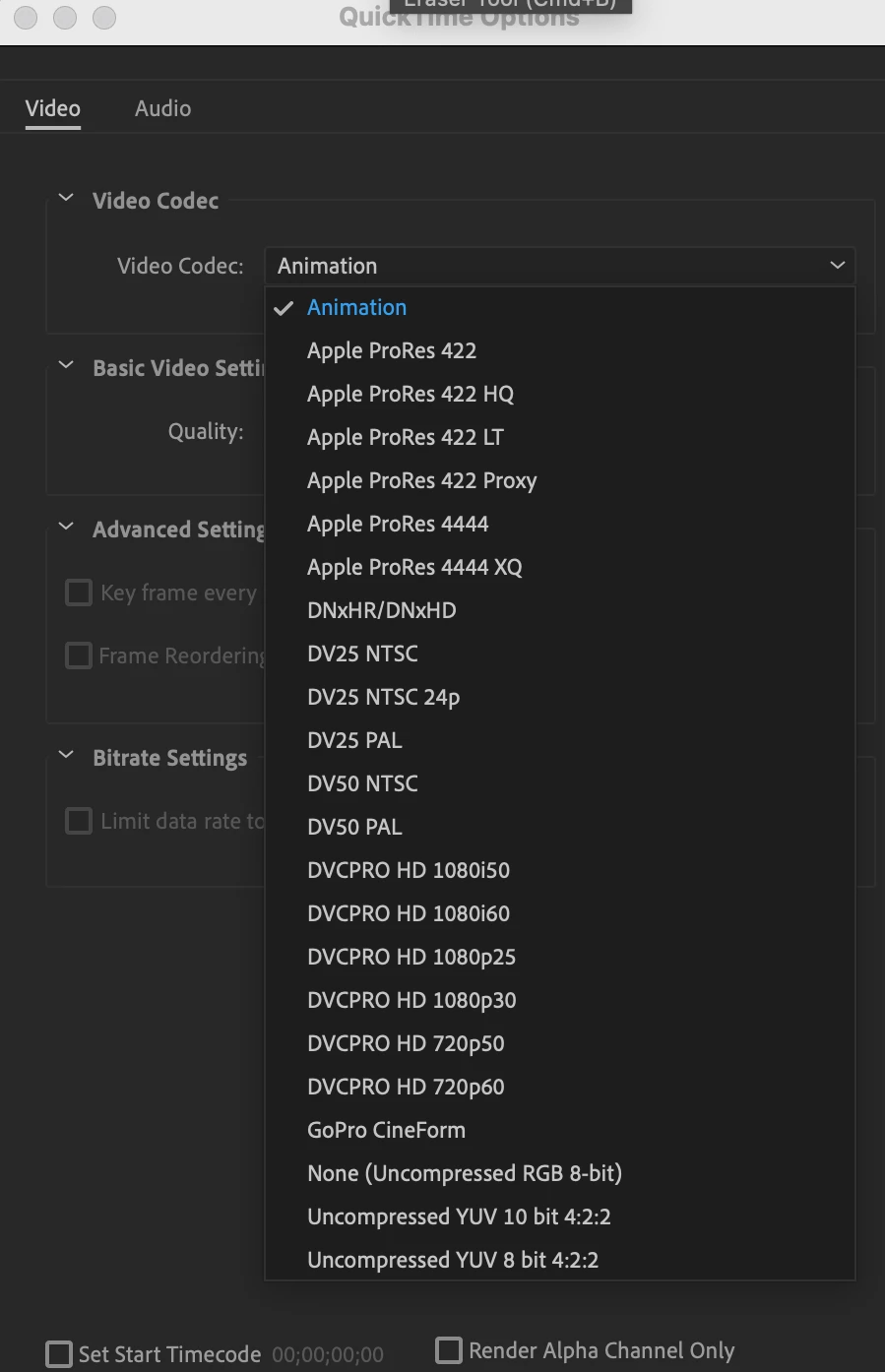
Task: Collapse the Video Codec section
Action: pyautogui.click(x=66, y=199)
